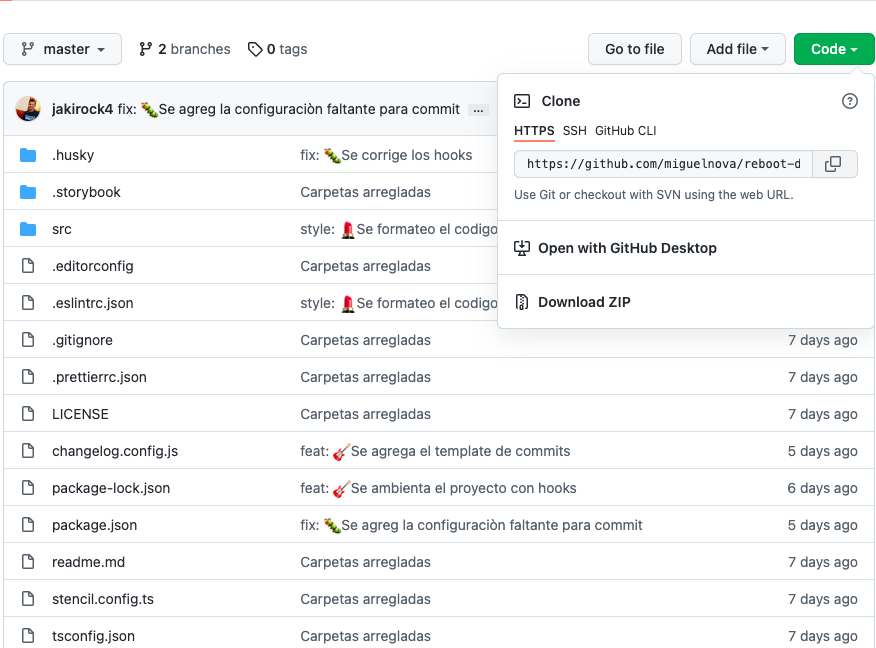Switch to the SSH clone tab

tap(574, 131)
